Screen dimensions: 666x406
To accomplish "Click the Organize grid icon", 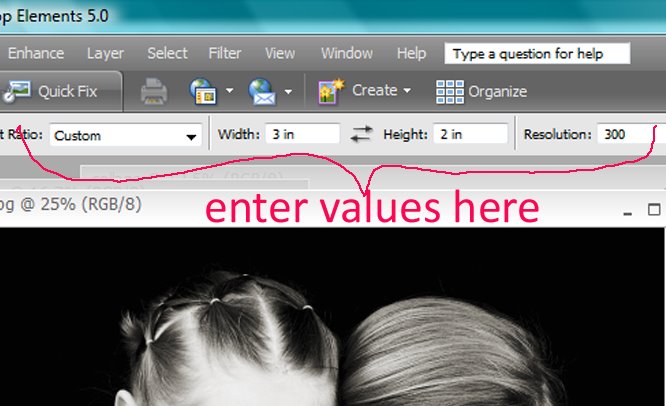I will point(450,92).
